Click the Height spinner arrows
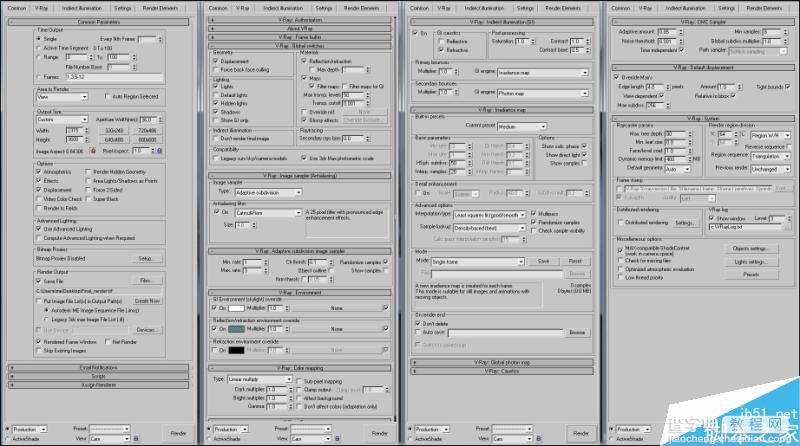The height and width of the screenshot is (446, 800). click(x=86, y=139)
